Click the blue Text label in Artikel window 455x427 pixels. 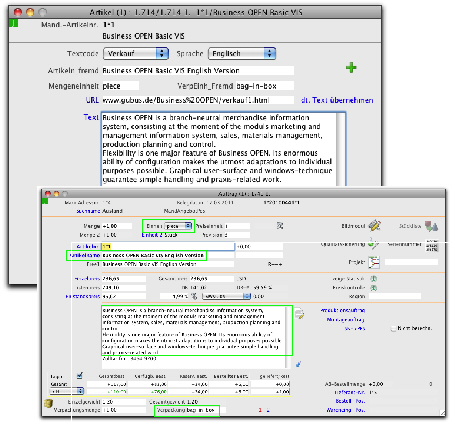(91, 117)
